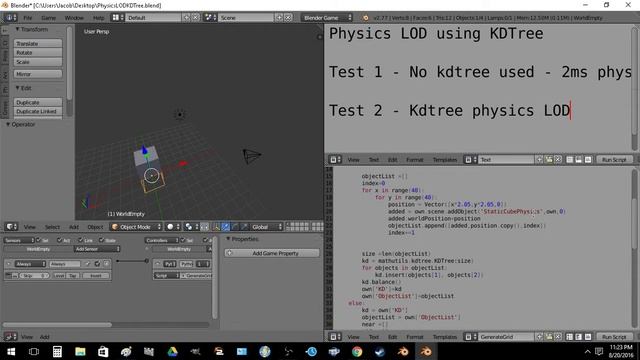The width and height of the screenshot is (640, 360).
Task: Click the Rotate button
Action: [38, 52]
